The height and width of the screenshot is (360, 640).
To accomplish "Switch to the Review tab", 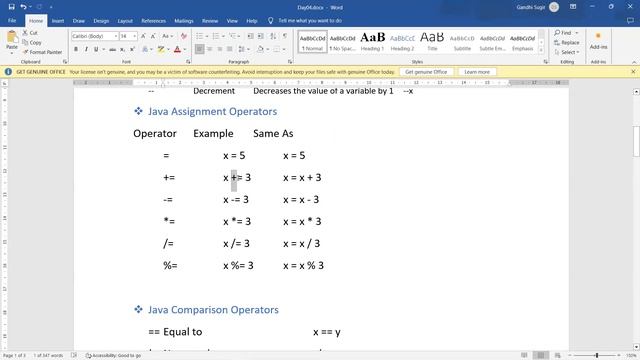I will pos(210,21).
